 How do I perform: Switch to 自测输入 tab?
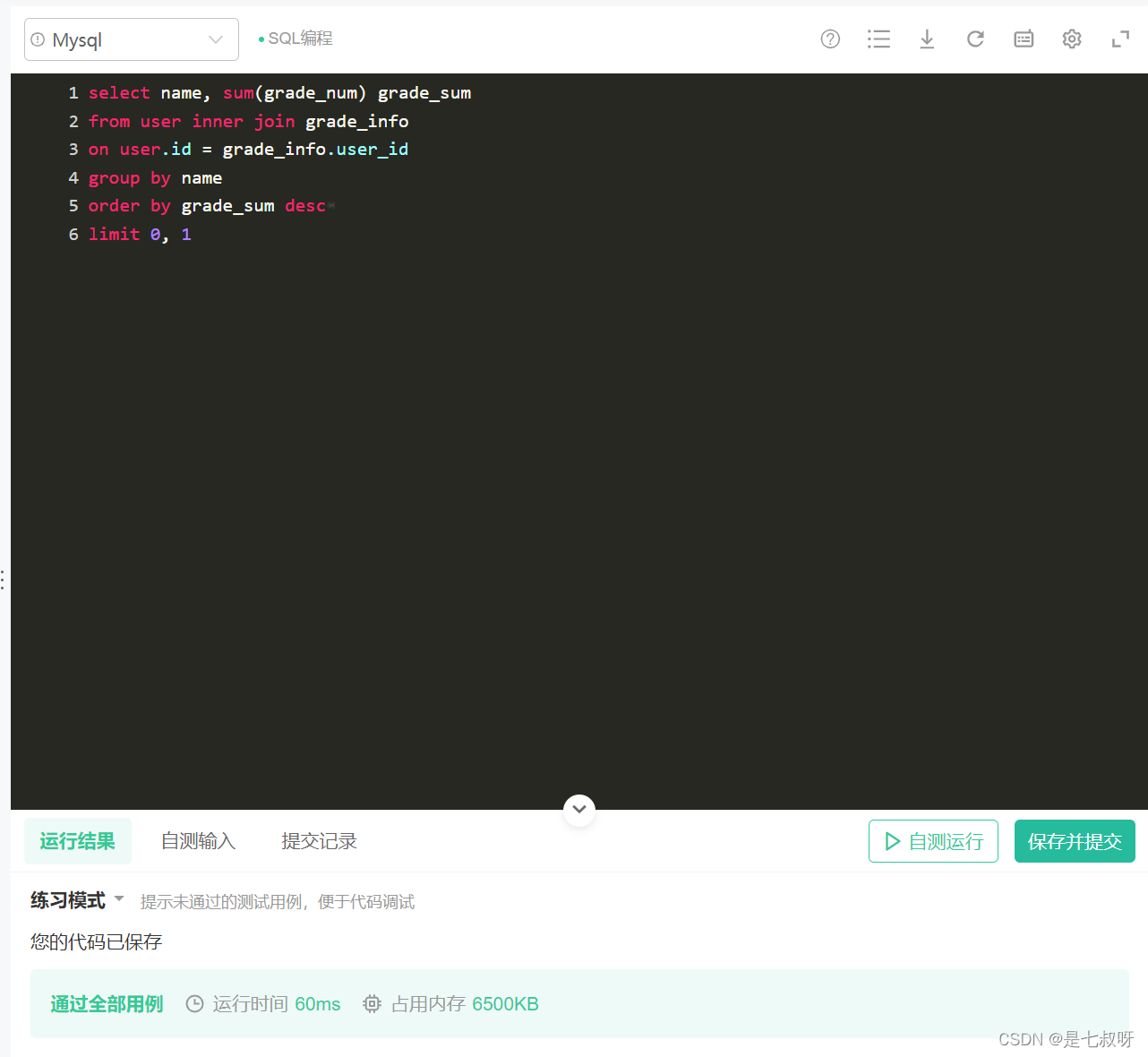pos(198,841)
